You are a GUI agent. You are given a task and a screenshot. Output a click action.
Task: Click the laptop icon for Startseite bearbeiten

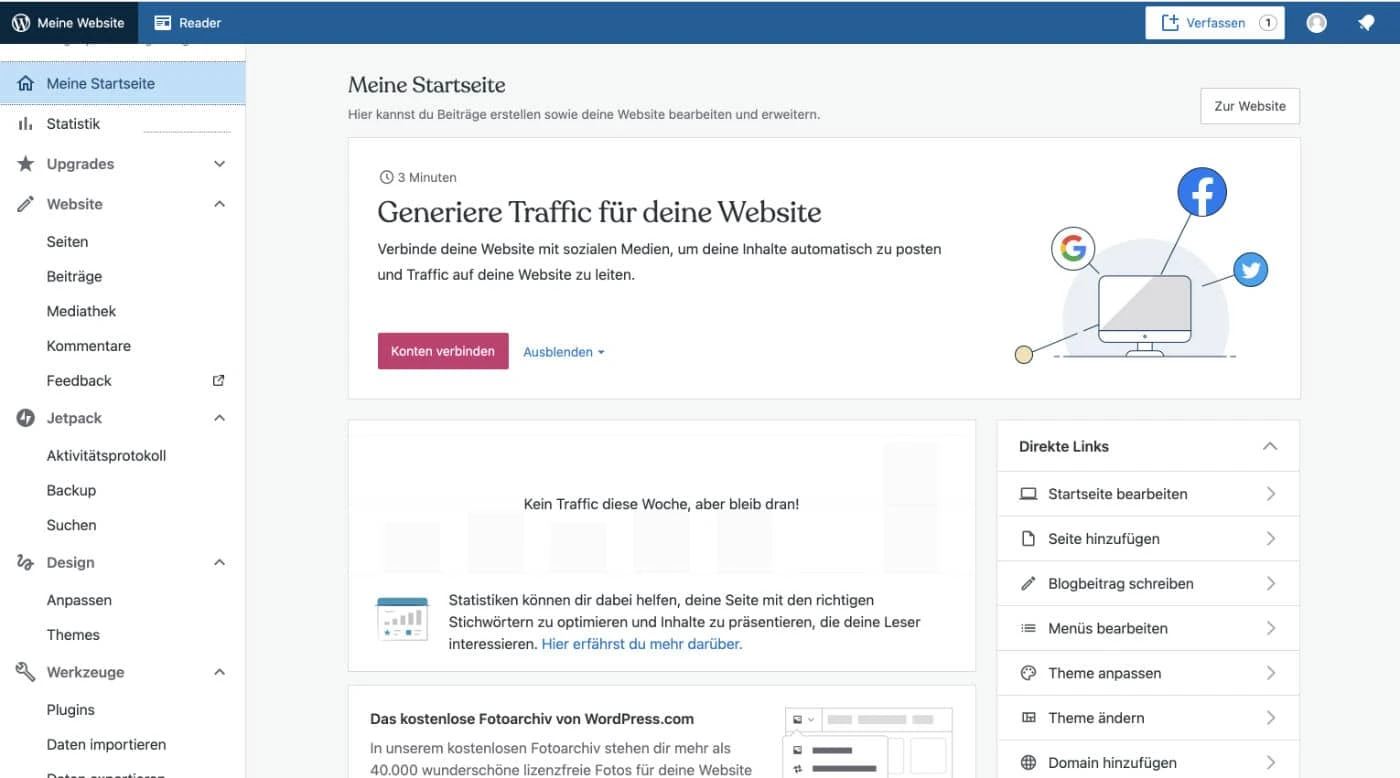click(x=1028, y=494)
